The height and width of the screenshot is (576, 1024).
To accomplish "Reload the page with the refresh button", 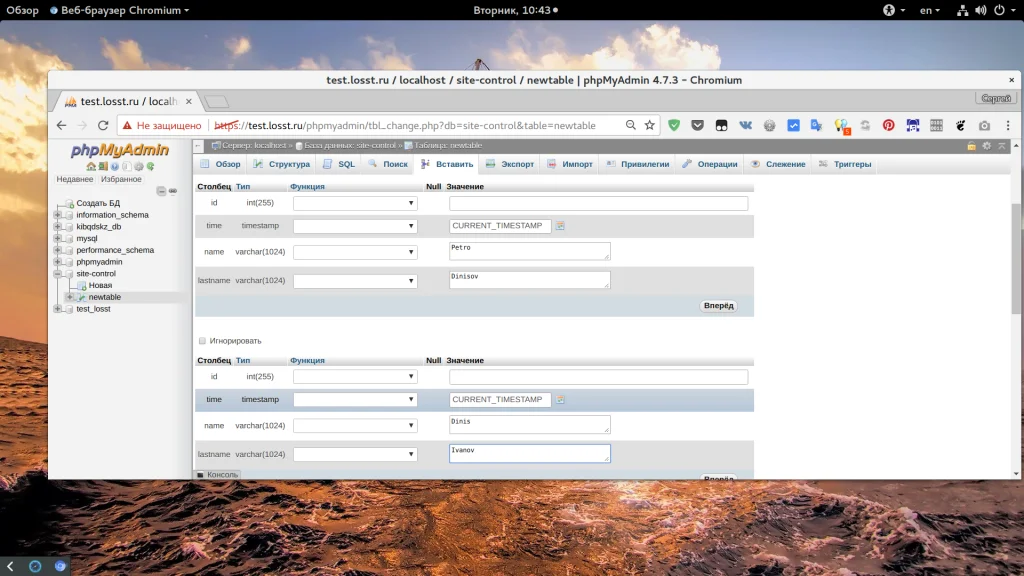I will [x=103, y=126].
